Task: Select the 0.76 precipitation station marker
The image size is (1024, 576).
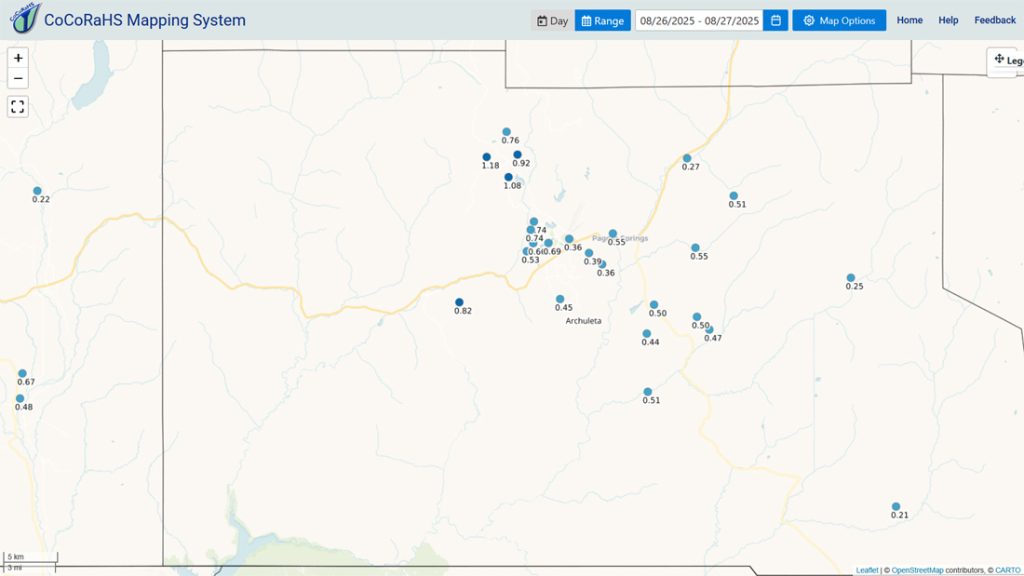Action: tap(507, 132)
